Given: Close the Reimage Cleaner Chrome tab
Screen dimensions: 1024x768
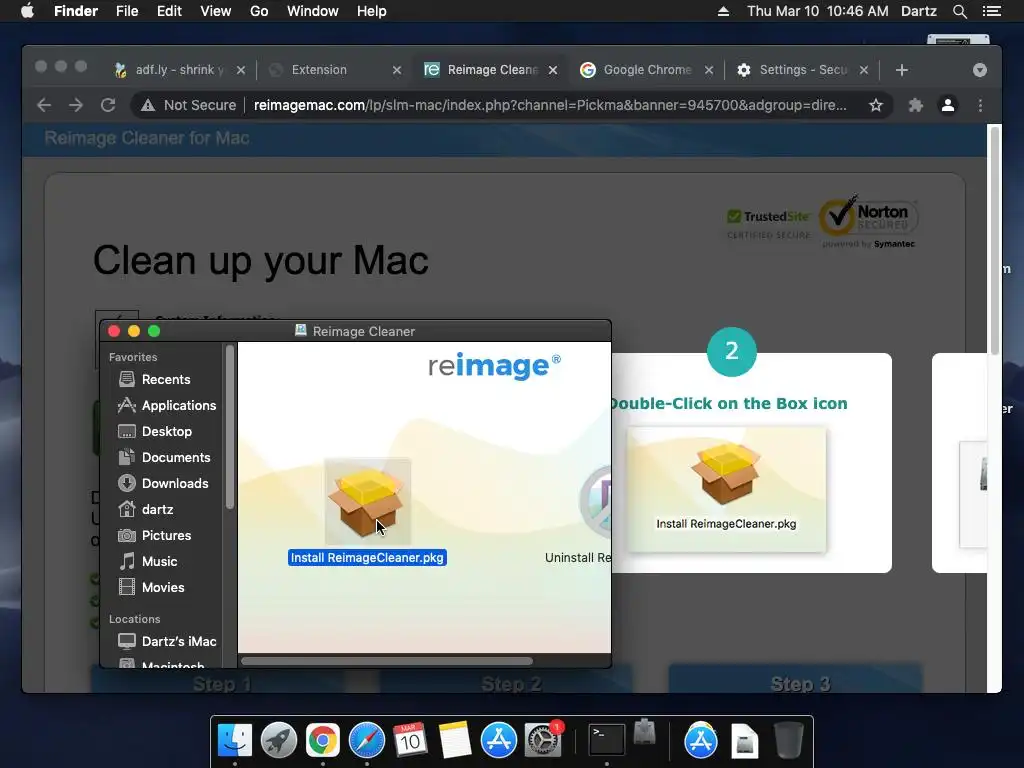Looking at the screenshot, I should pos(553,70).
